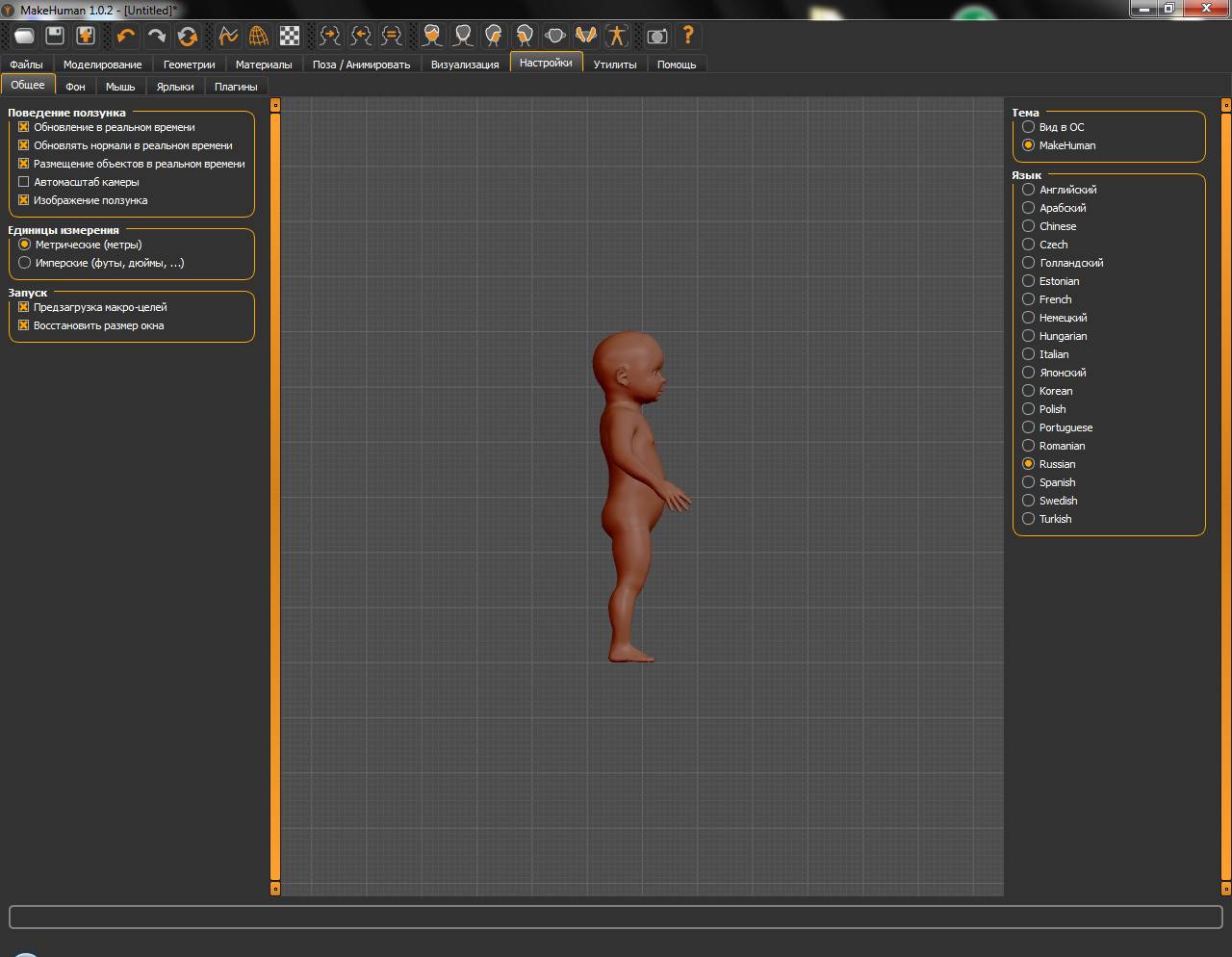Image resolution: width=1232 pixels, height=957 pixels.
Task: Open the Утилиты tab
Action: (x=615, y=65)
